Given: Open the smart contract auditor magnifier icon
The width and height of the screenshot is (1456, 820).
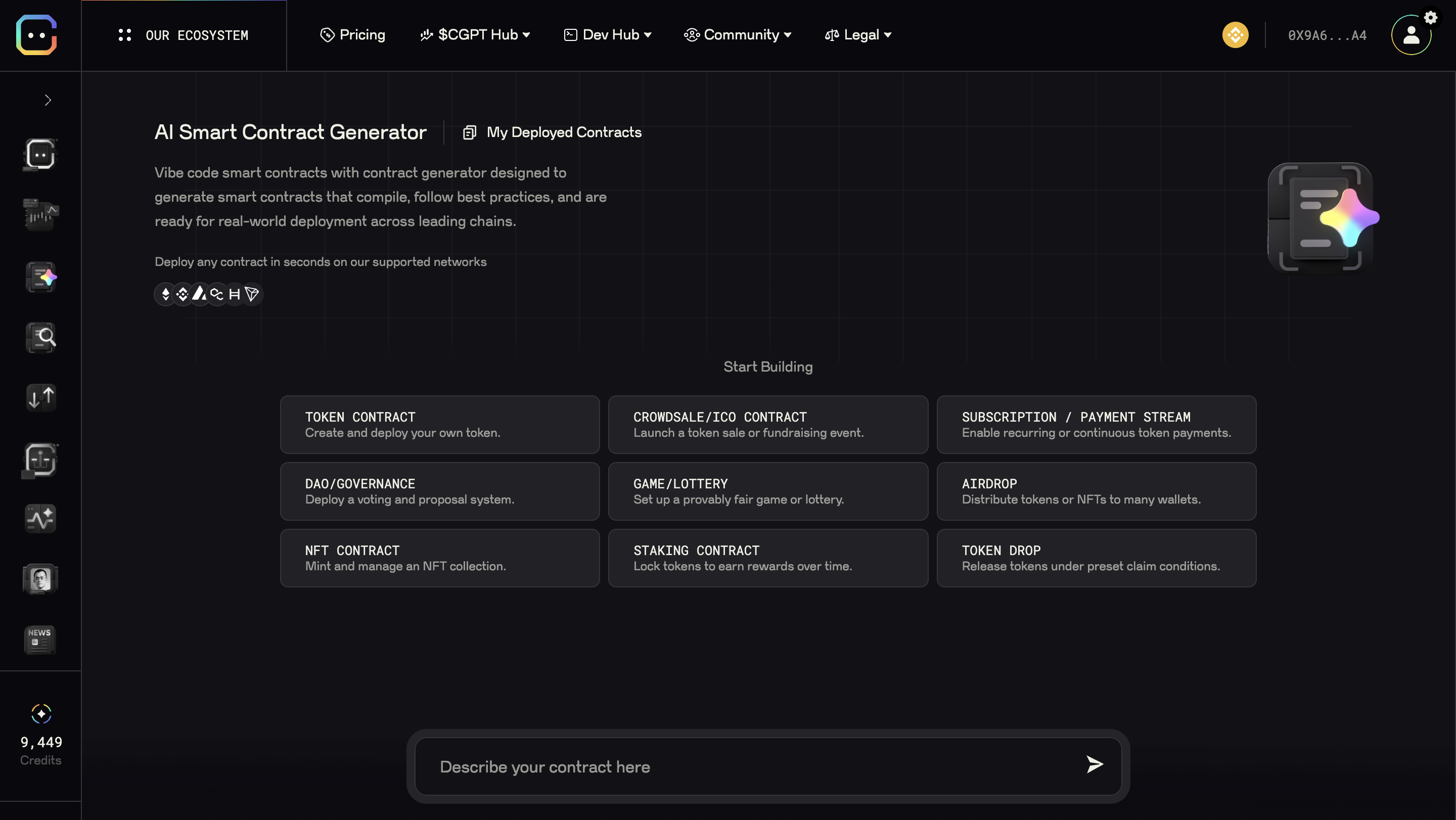Looking at the screenshot, I should (40, 338).
